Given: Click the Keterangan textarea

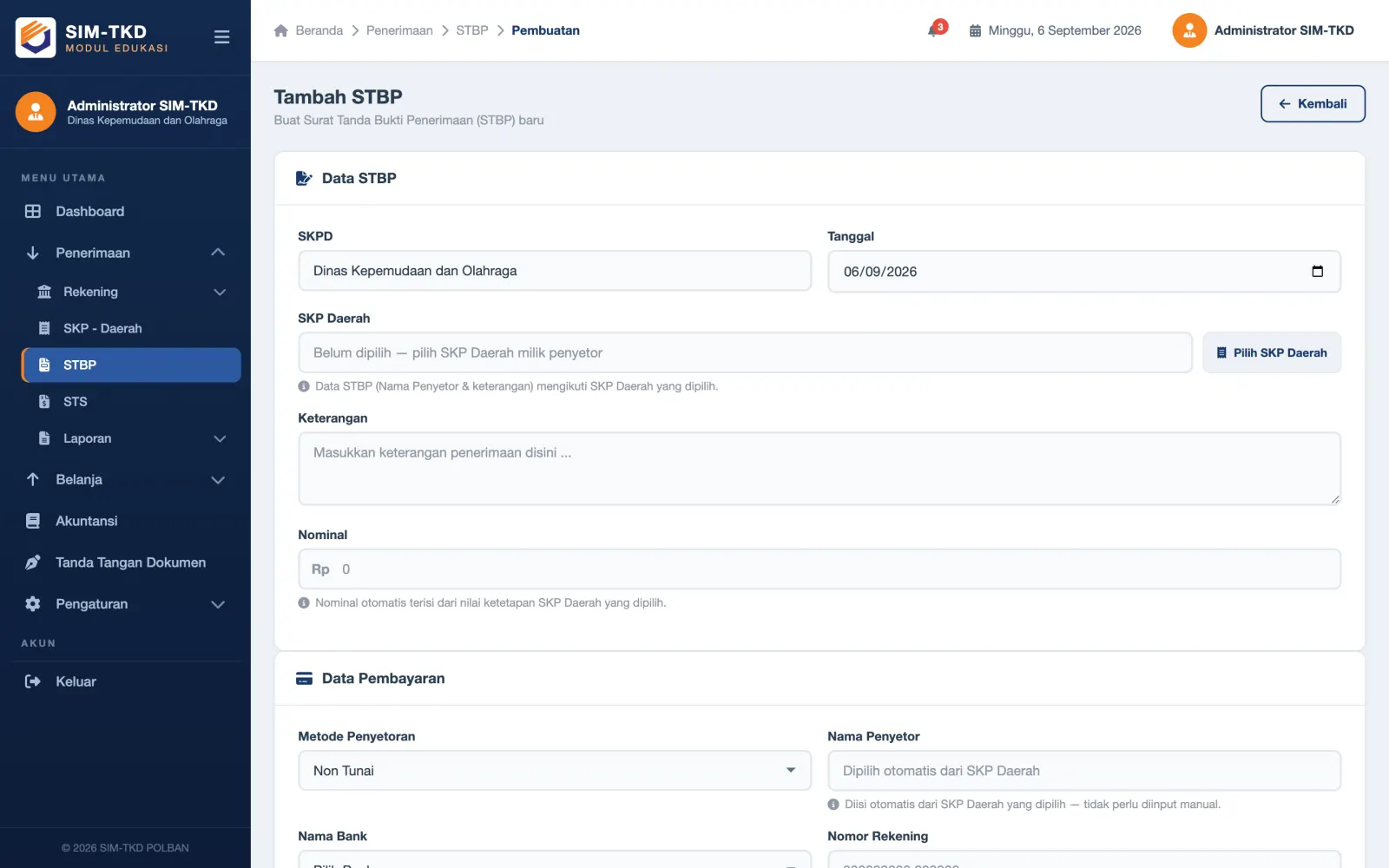Looking at the screenshot, I should click(820, 469).
